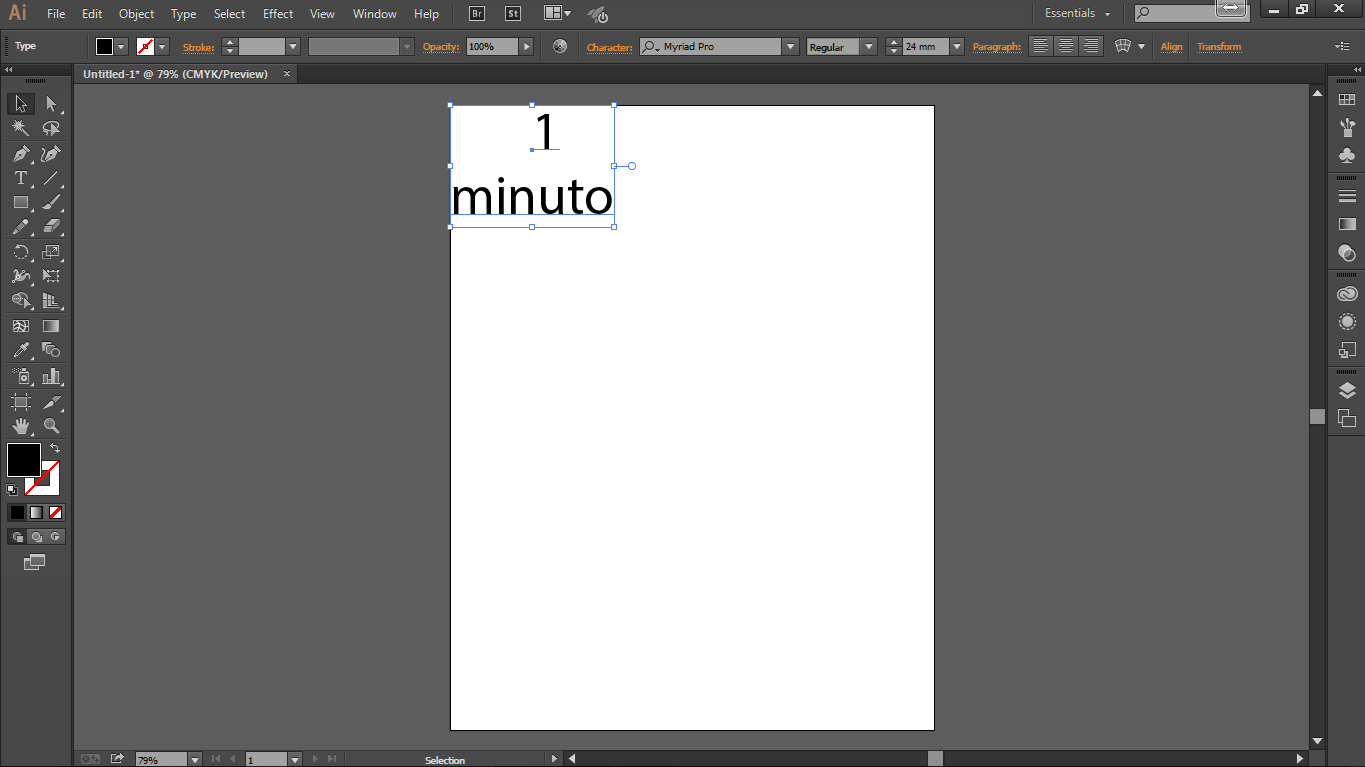Image resolution: width=1365 pixels, height=767 pixels.
Task: Open zoom level dropdown at bottom
Action: tap(195, 760)
